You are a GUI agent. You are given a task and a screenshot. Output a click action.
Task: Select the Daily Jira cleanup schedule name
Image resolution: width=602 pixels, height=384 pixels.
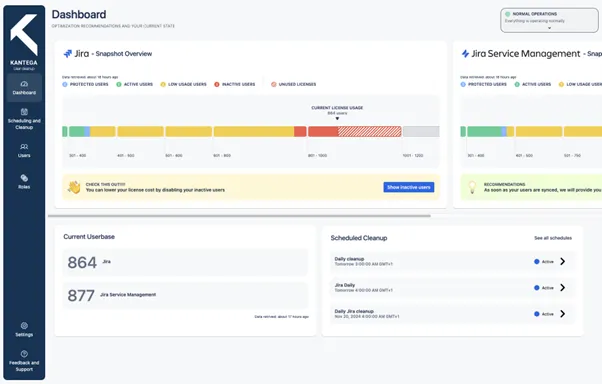click(354, 311)
